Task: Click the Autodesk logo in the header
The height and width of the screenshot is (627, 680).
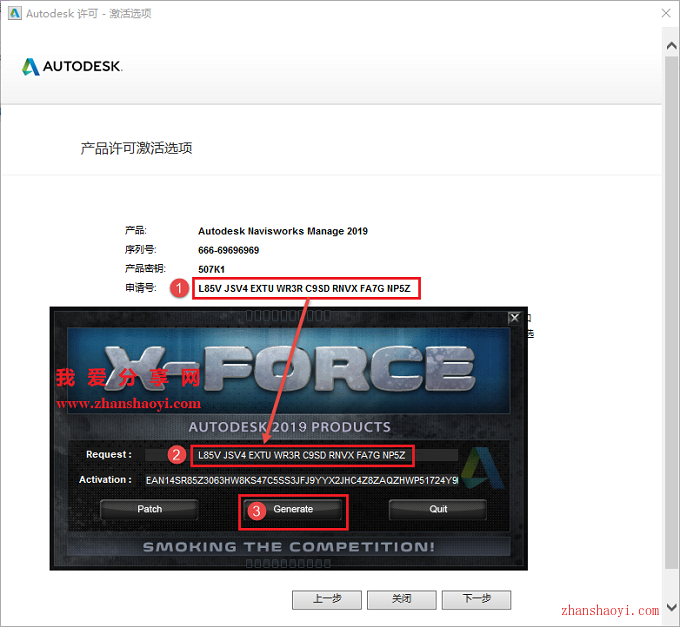Action: (72, 66)
